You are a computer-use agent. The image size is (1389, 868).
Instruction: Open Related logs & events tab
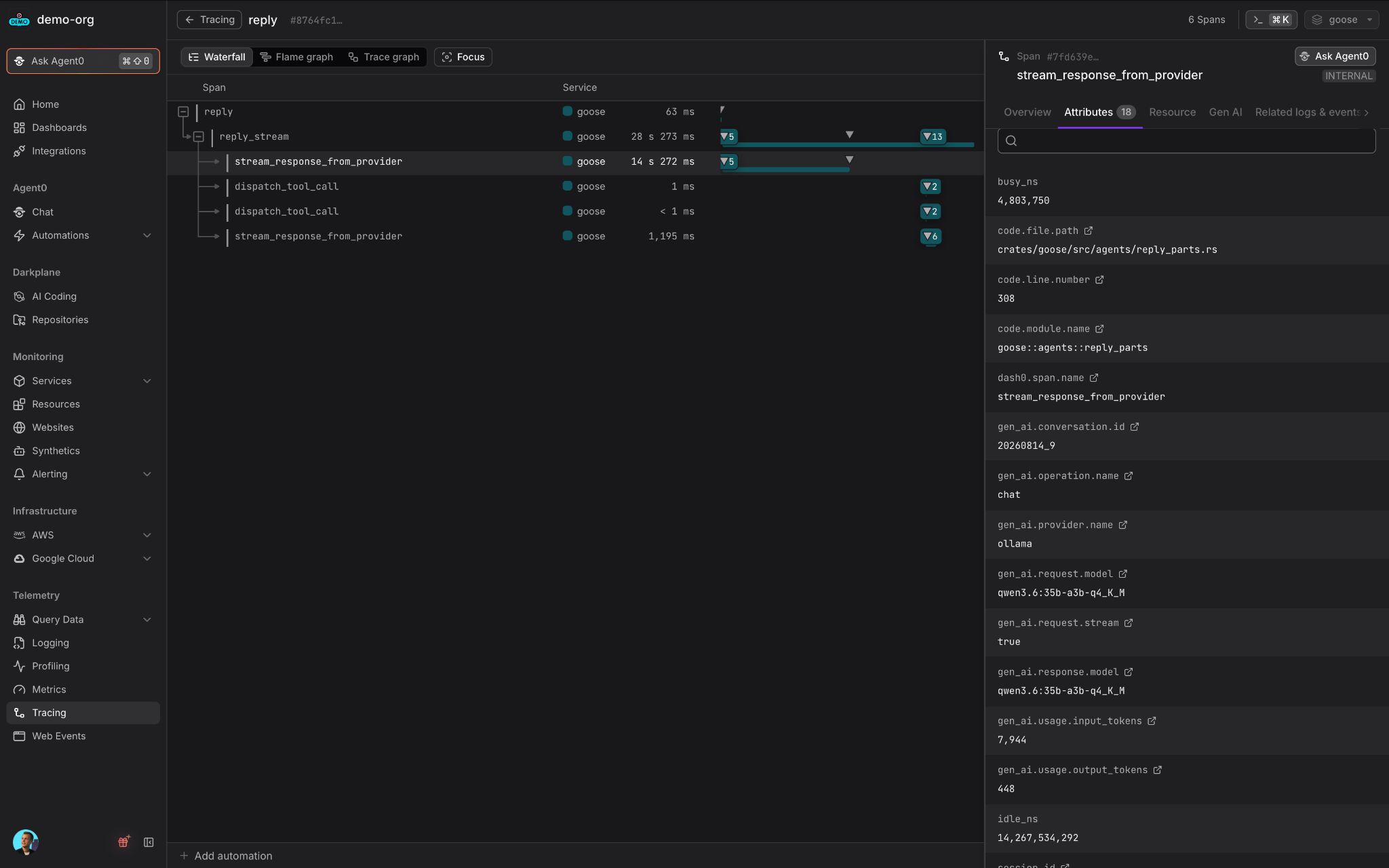tap(1307, 112)
